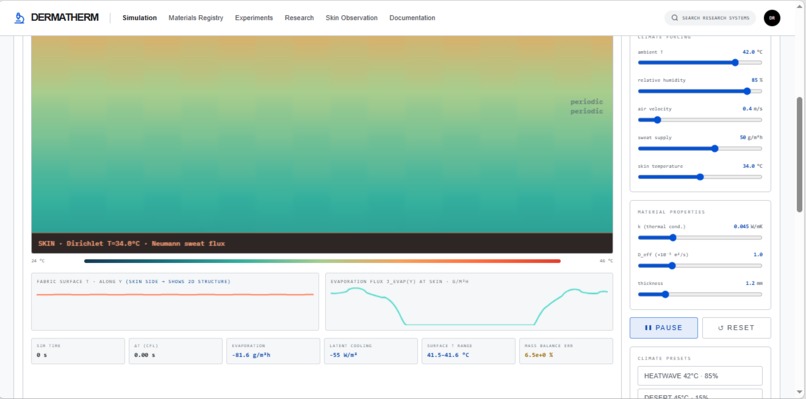Adjust the skin temperature slider
This screenshot has height=399, width=806.
(700, 177)
